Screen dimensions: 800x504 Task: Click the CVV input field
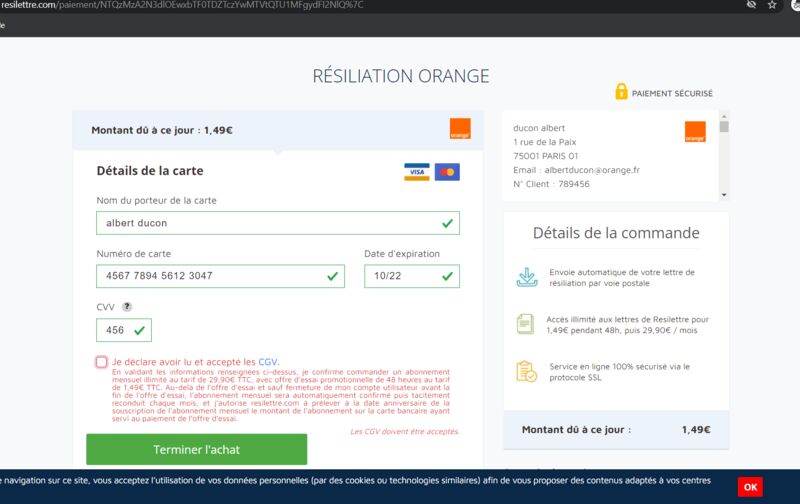pos(124,330)
